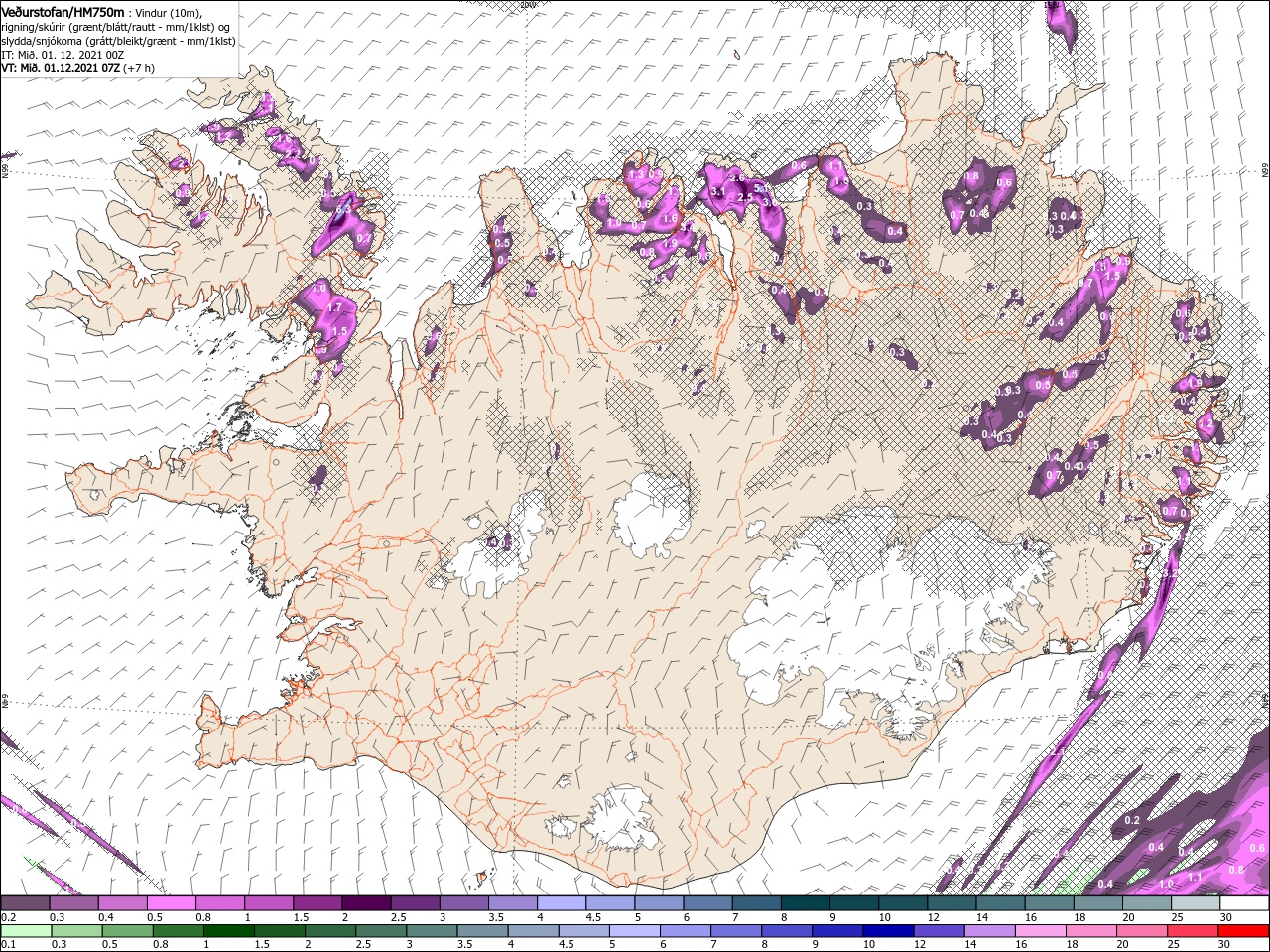Pick the bright pink 0.5 snow legend swatch
This screenshot has height=952, width=1270.
coord(171,903)
